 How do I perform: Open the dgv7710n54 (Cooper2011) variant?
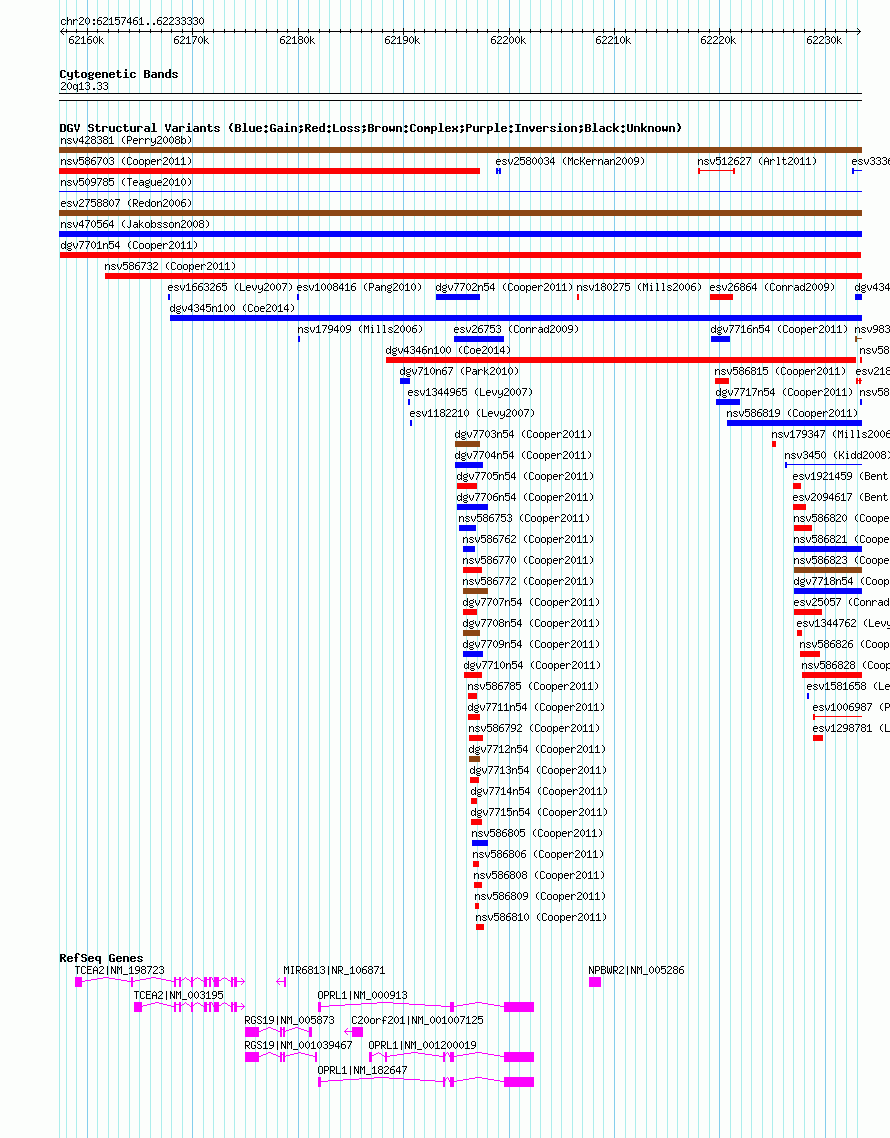[x=533, y=666]
